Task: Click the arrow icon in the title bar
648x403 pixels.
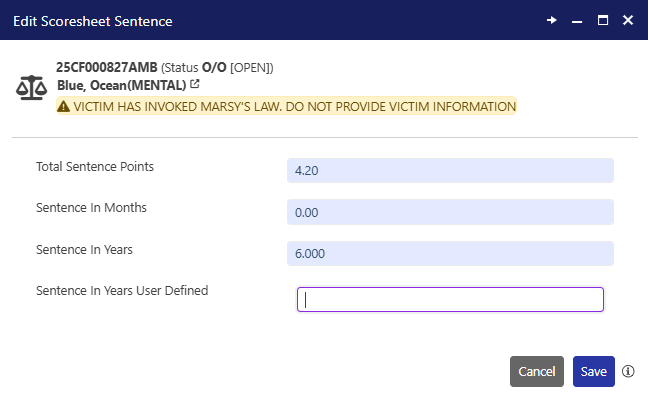Action: click(551, 20)
